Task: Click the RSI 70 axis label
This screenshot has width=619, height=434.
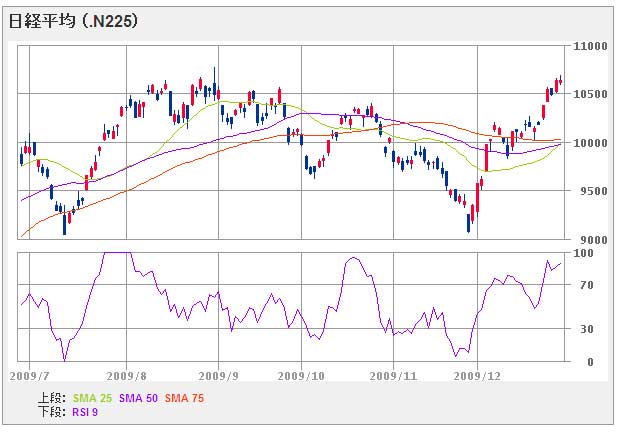Action: (587, 285)
